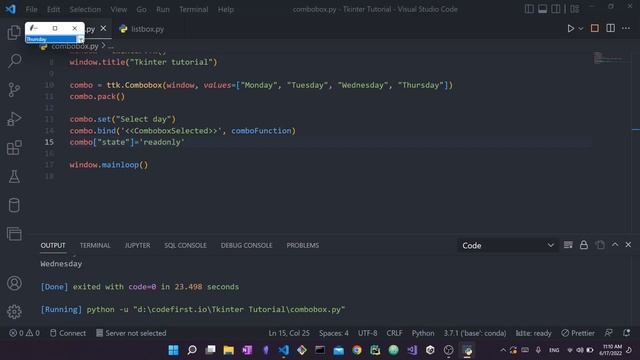The height and width of the screenshot is (360, 640).
Task: Toggle the bottom panel visibility
Action: click(542, 9)
